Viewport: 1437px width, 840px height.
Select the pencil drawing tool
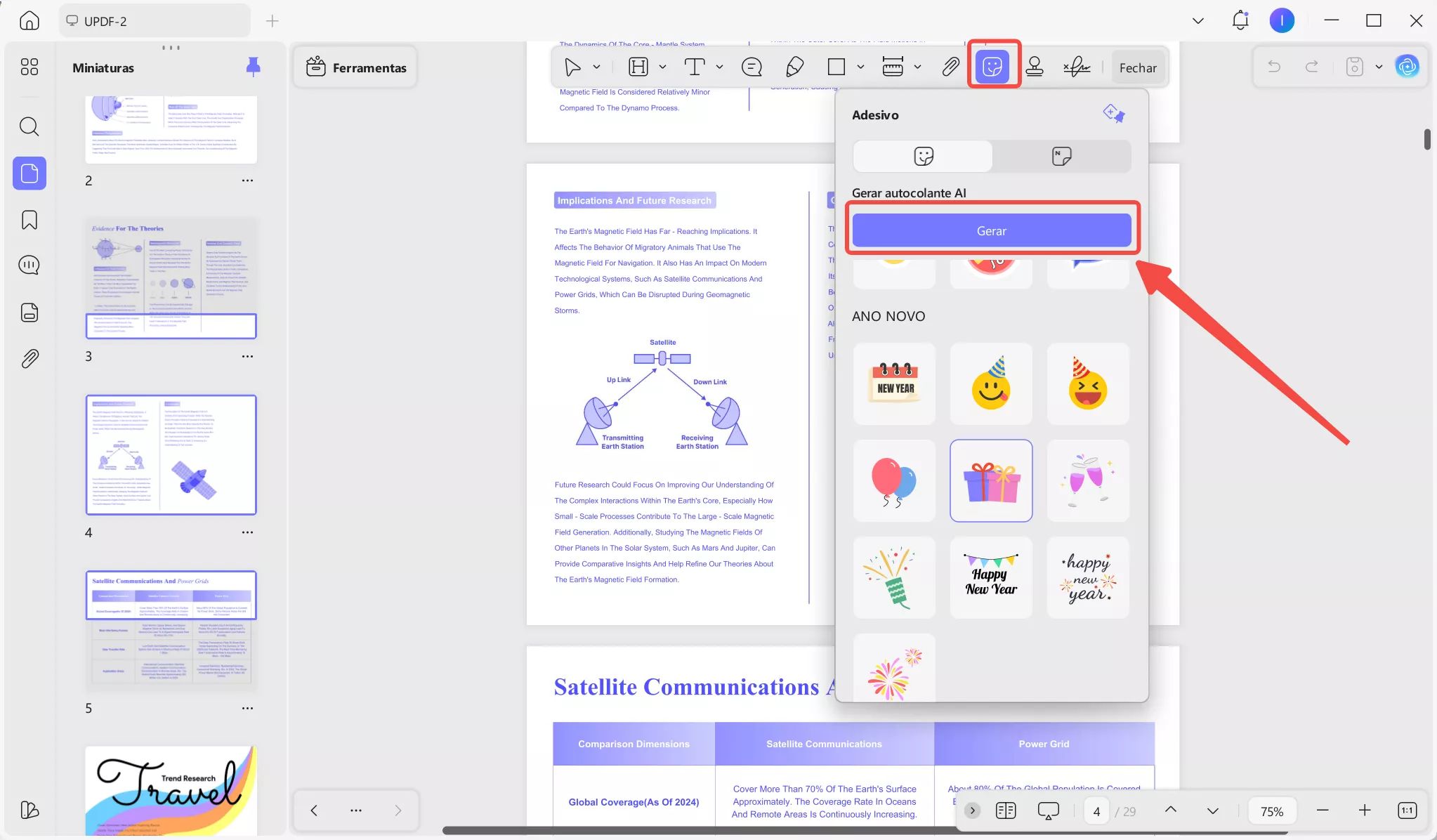[794, 67]
